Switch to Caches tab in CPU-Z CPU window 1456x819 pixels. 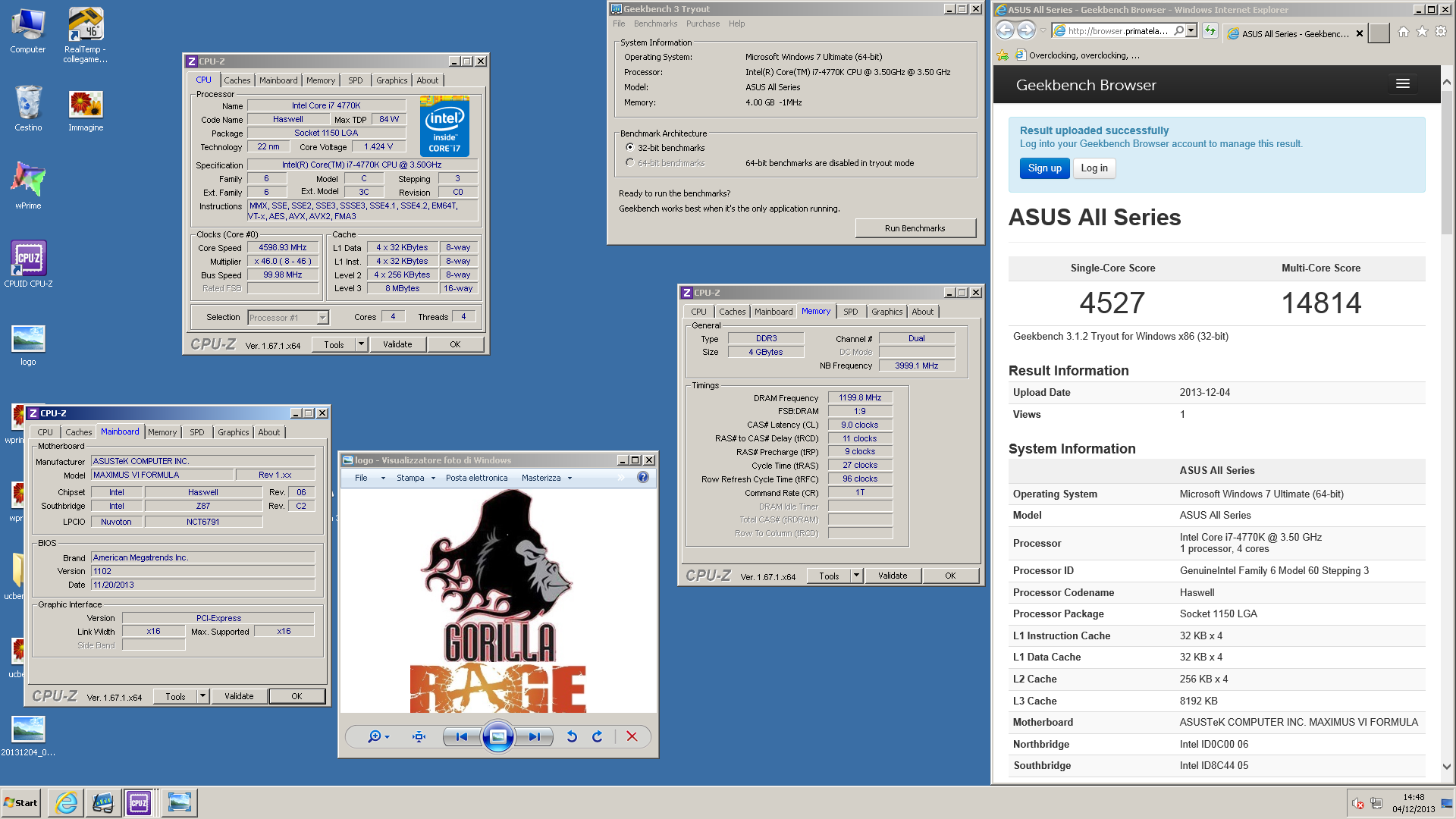coord(237,80)
